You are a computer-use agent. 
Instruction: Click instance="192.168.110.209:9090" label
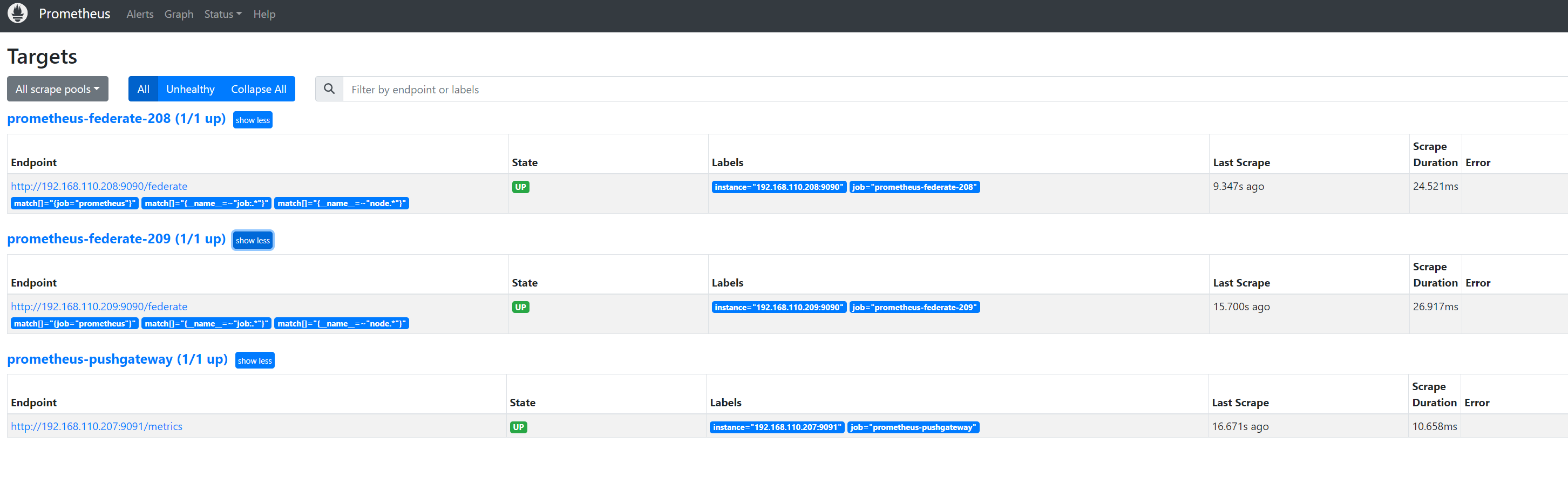point(779,307)
